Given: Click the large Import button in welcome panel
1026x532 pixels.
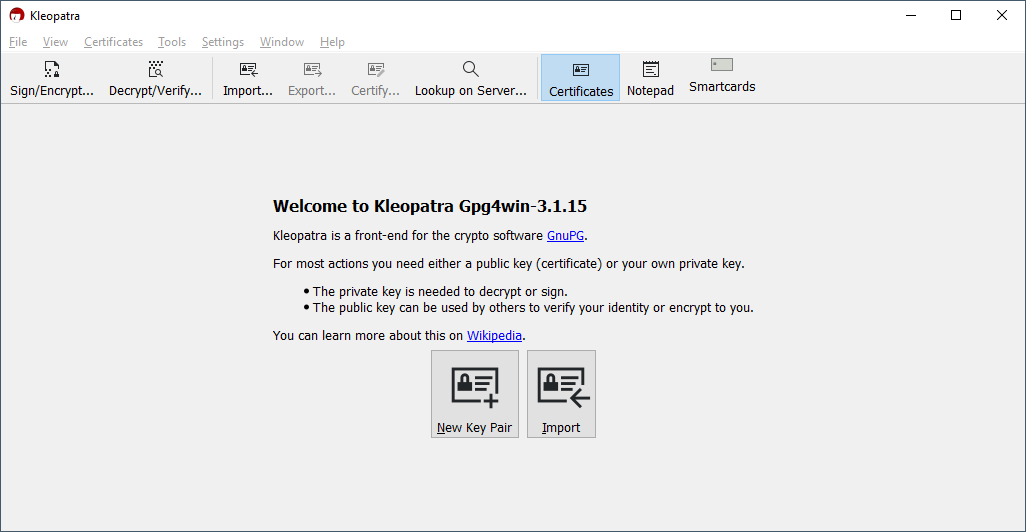Looking at the screenshot, I should click(561, 394).
